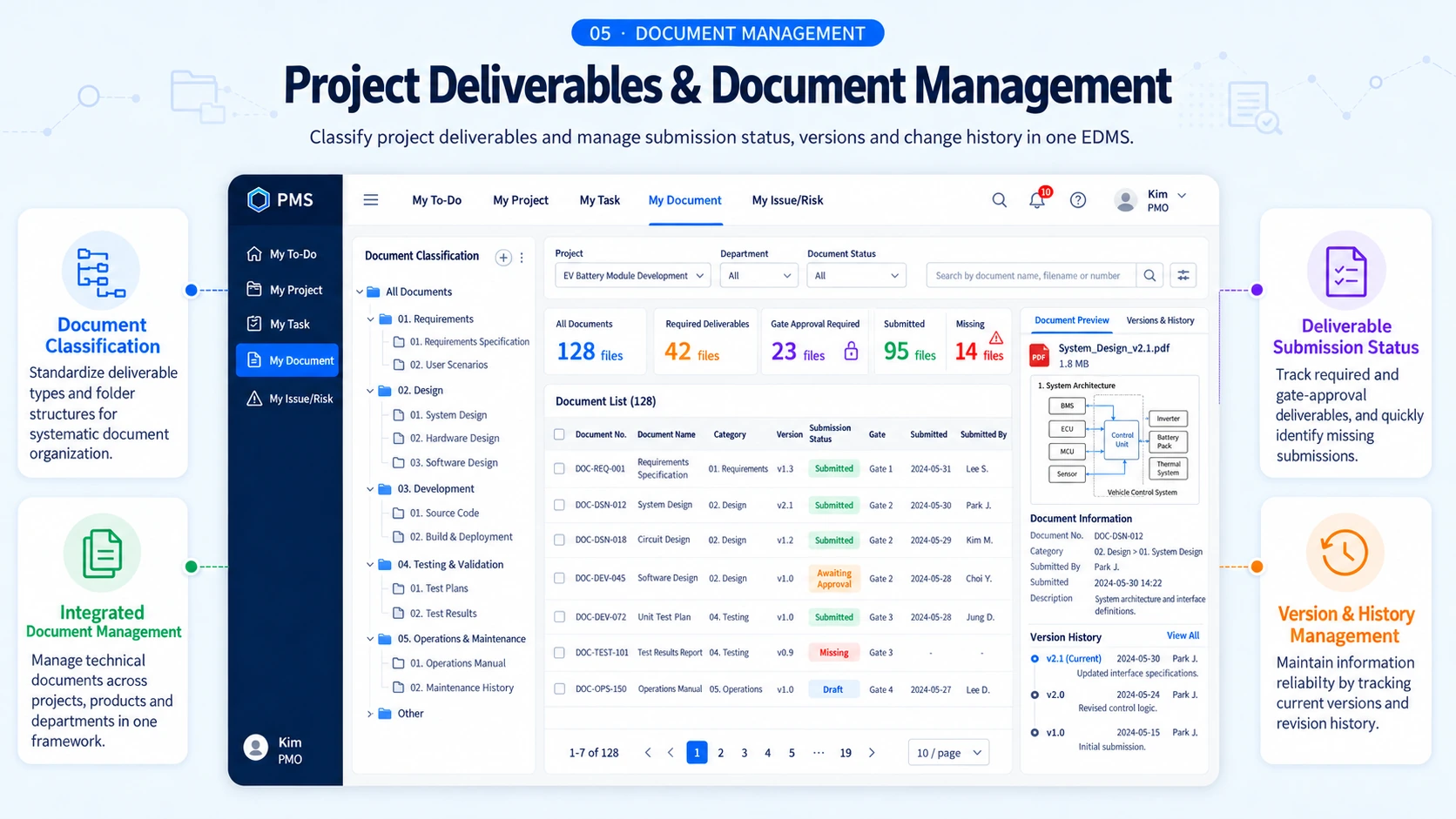The width and height of the screenshot is (1456, 819).
Task: Open the Versions & History tab
Action: [1160, 320]
